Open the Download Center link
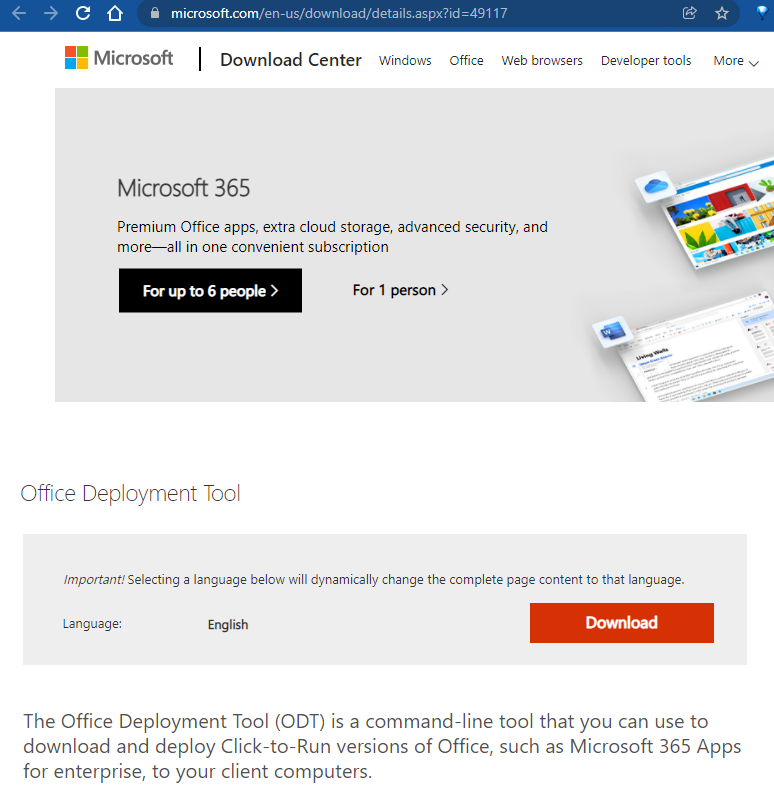 click(x=291, y=60)
